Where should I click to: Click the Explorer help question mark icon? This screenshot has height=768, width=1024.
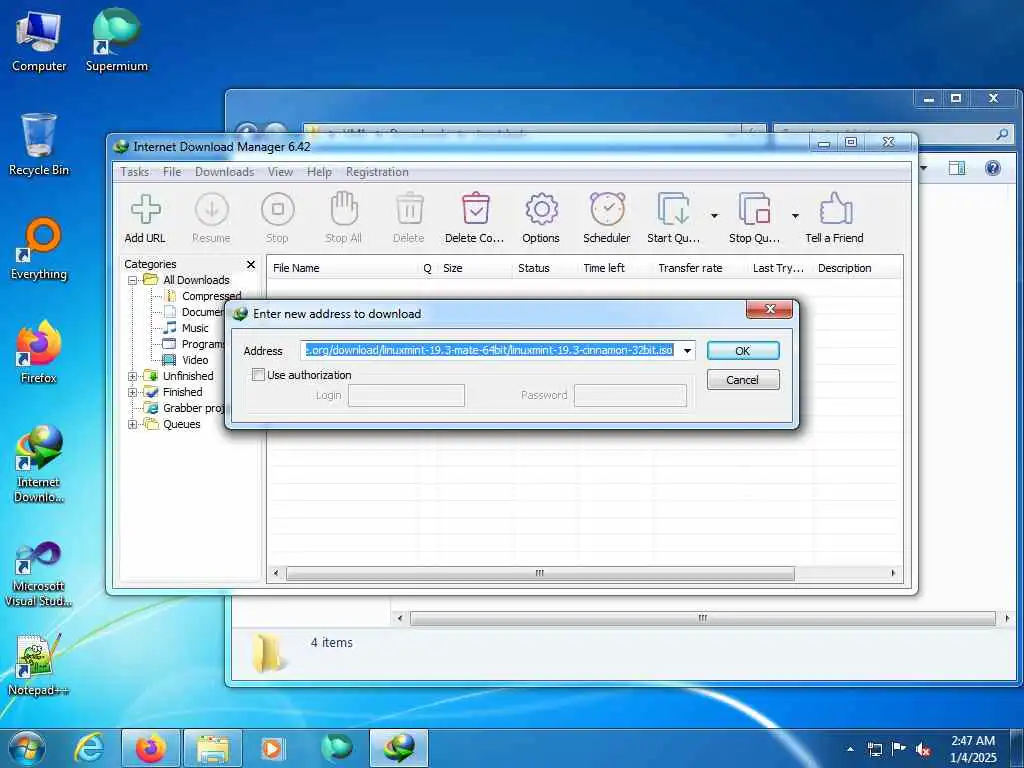point(993,168)
